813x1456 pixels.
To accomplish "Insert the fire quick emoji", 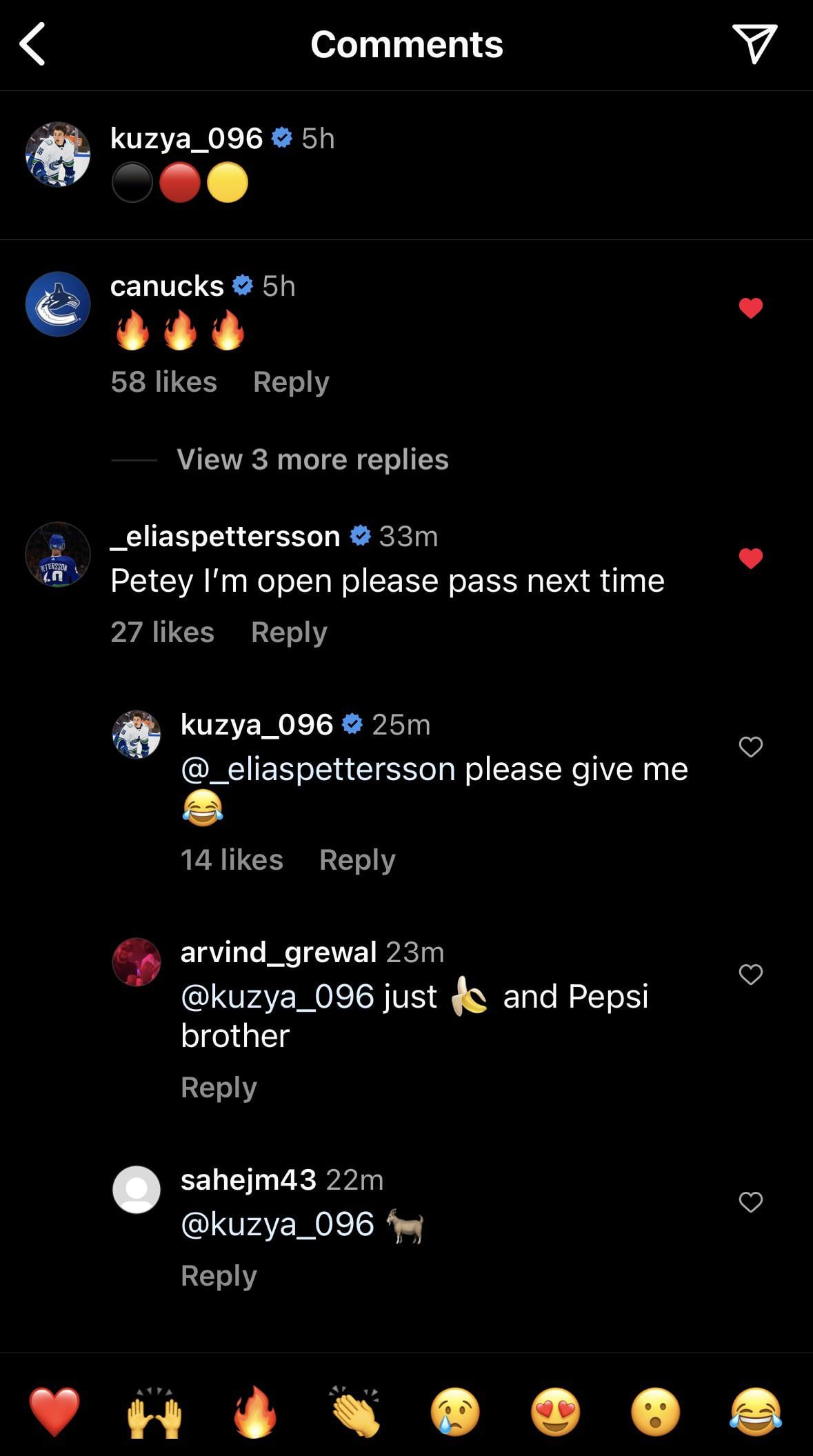I will coord(255,1411).
